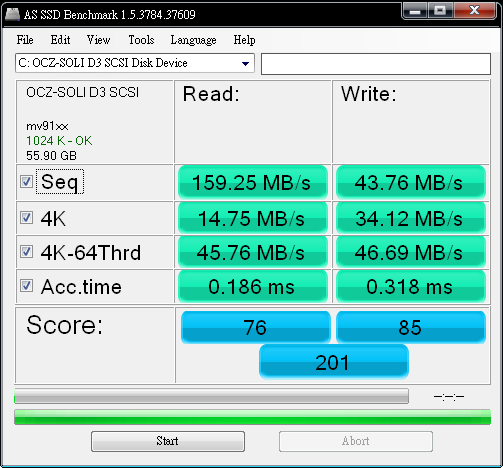Click the green overall progress bar
Viewport: 503px width, 468px height.
coord(252,417)
